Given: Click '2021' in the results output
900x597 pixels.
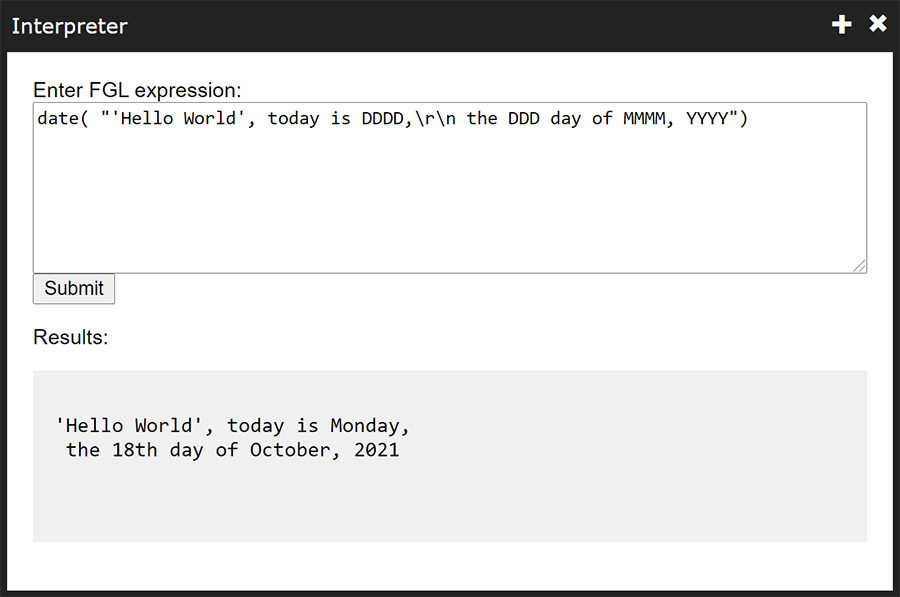Looking at the screenshot, I should click(377, 450).
